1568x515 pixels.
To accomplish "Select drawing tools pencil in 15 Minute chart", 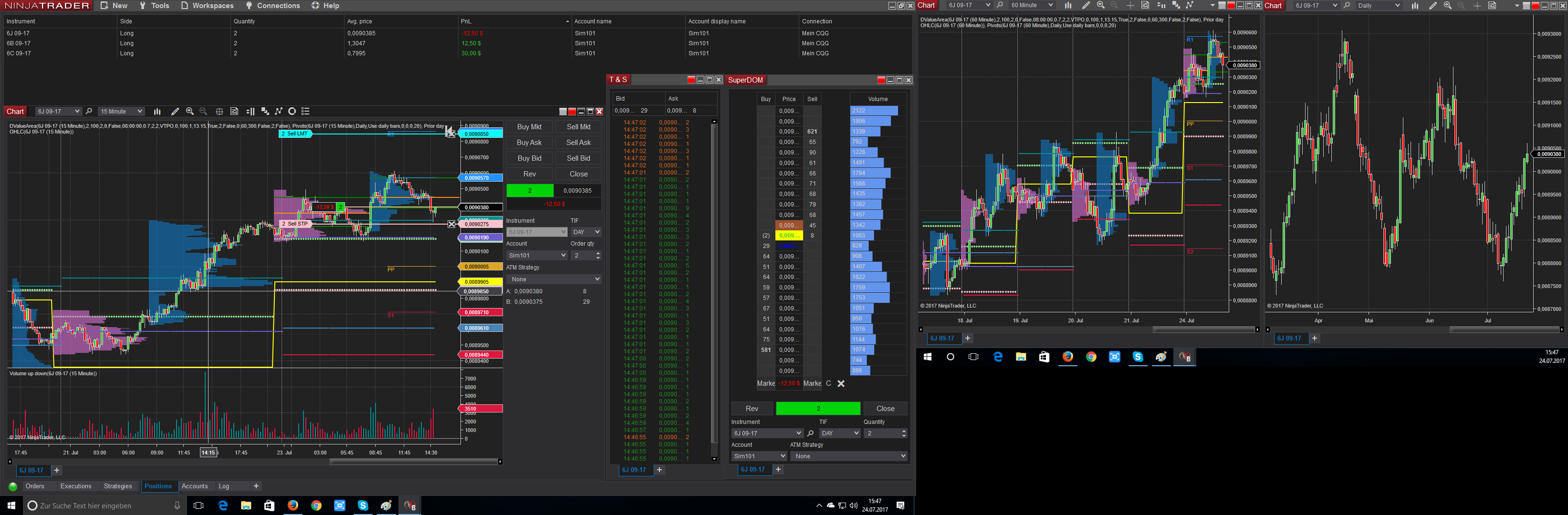I will (x=175, y=111).
